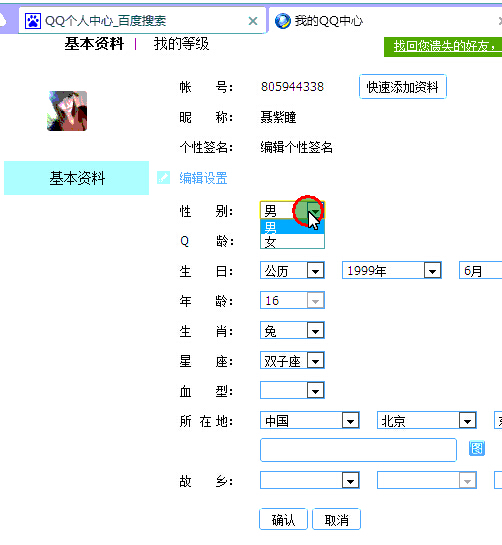502x545 pixels.
Task: Click the 快速添加资料 button
Action: (403, 87)
